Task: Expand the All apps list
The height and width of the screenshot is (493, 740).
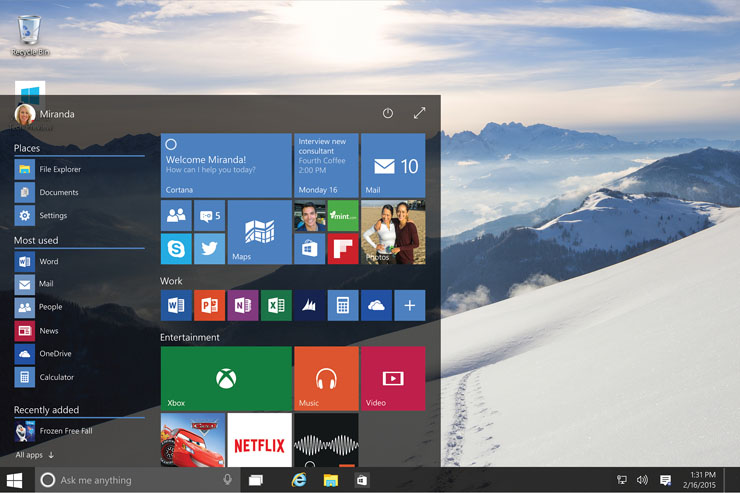Action: point(35,455)
